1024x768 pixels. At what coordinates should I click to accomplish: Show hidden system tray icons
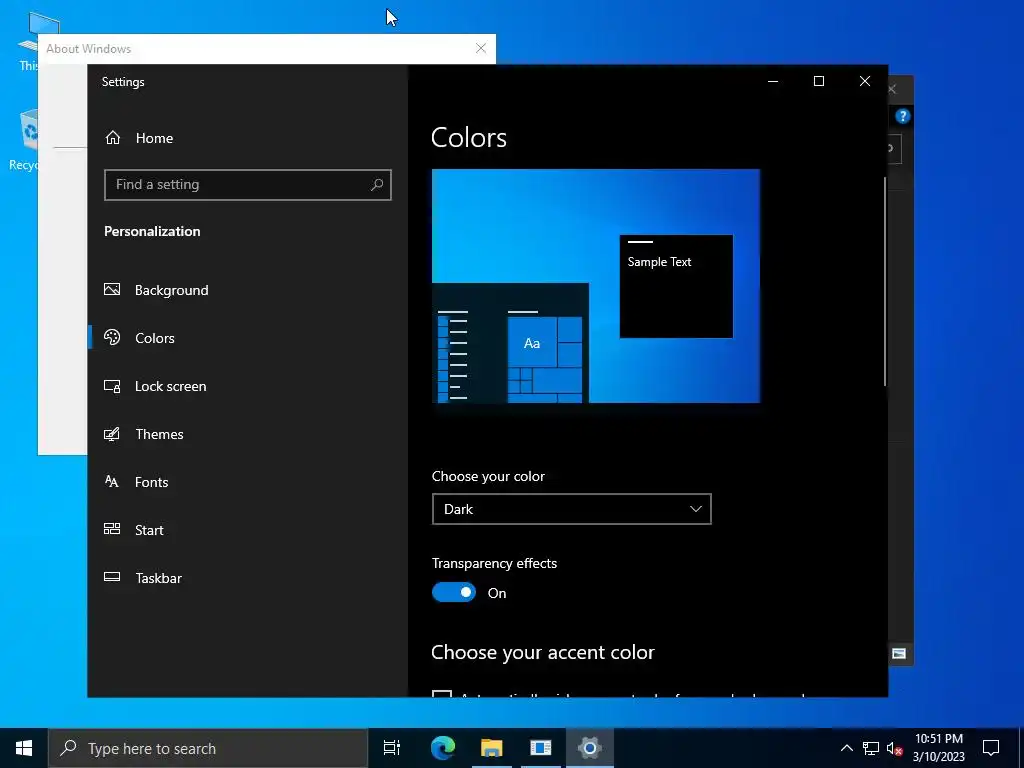846,748
